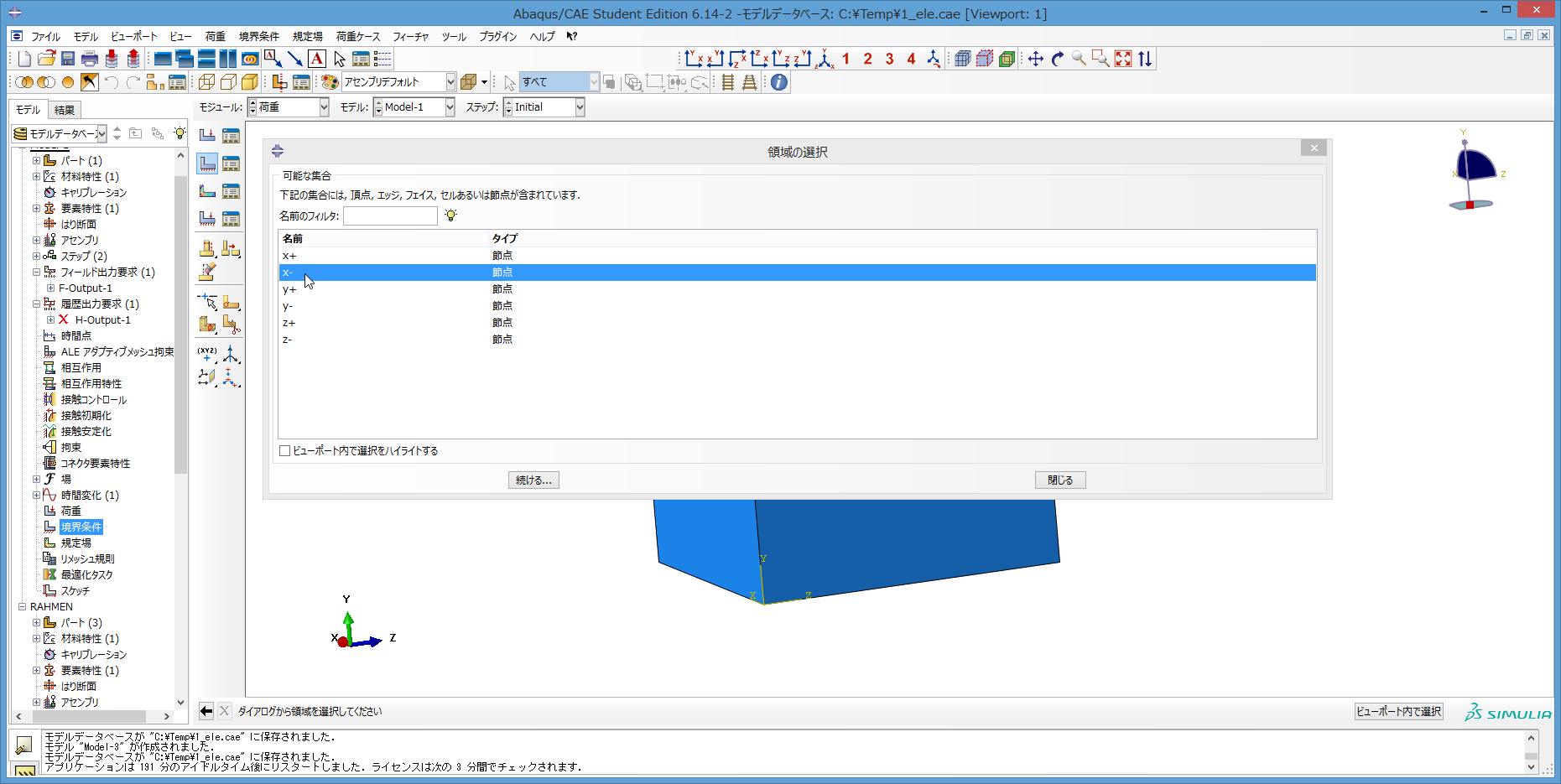Open the モデルデータベース tree dropdown
This screenshot has height=784, width=1561.
point(60,133)
